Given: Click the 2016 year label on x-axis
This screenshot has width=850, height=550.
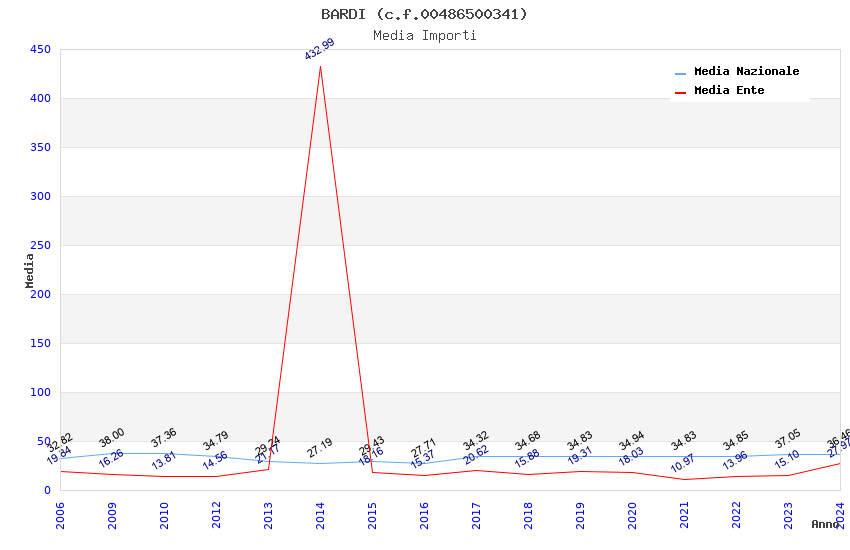Looking at the screenshot, I should tap(424, 515).
